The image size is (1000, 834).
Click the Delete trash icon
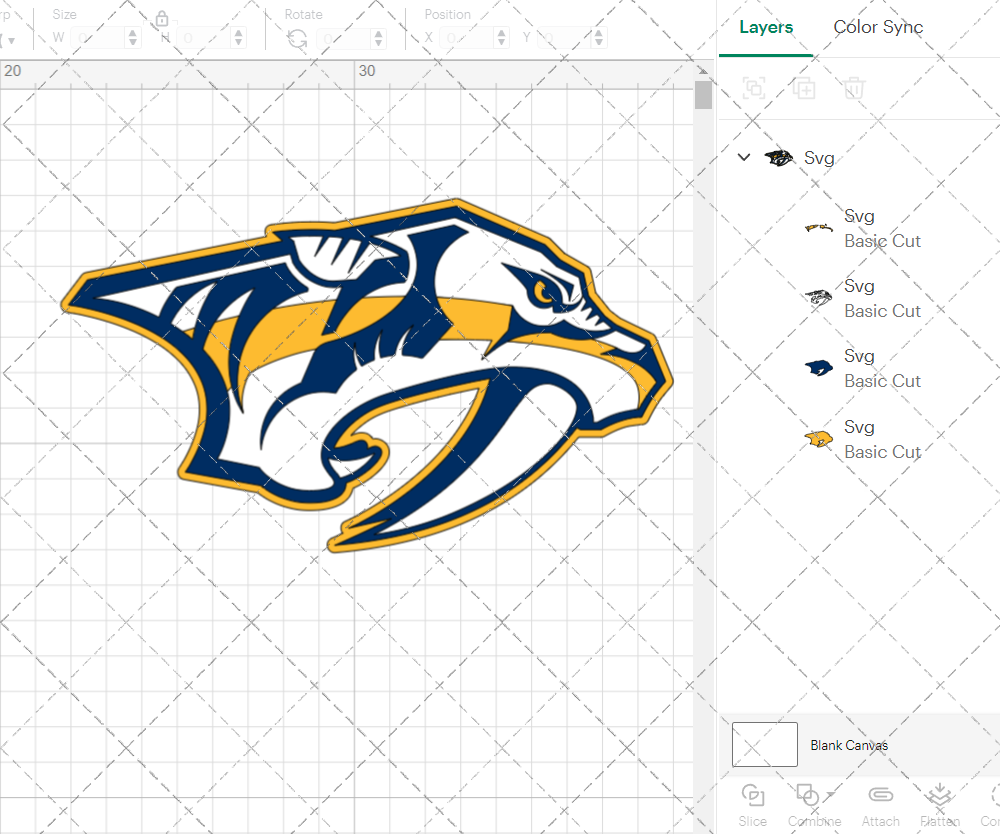(854, 88)
